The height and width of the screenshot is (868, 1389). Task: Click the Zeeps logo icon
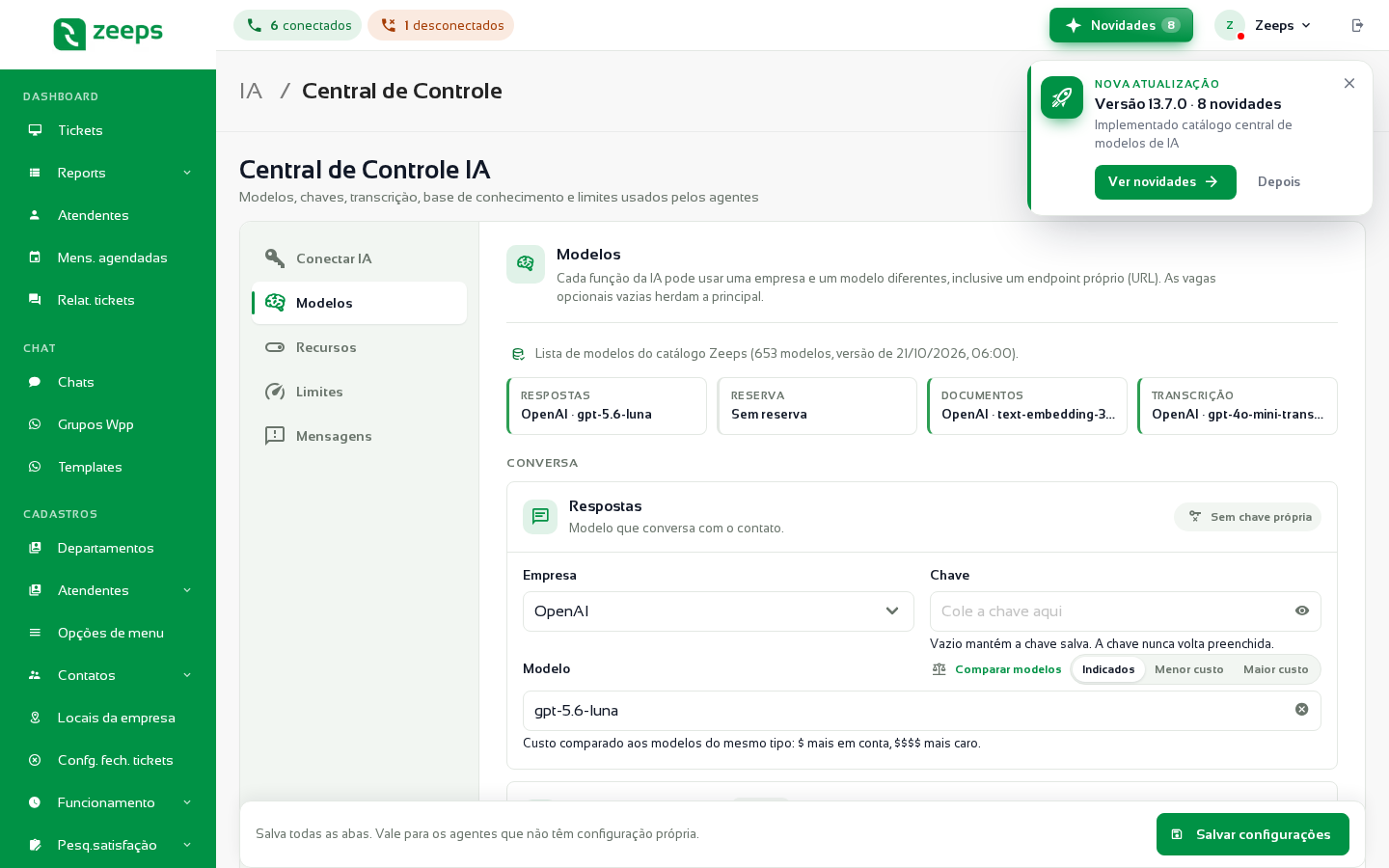[69, 34]
